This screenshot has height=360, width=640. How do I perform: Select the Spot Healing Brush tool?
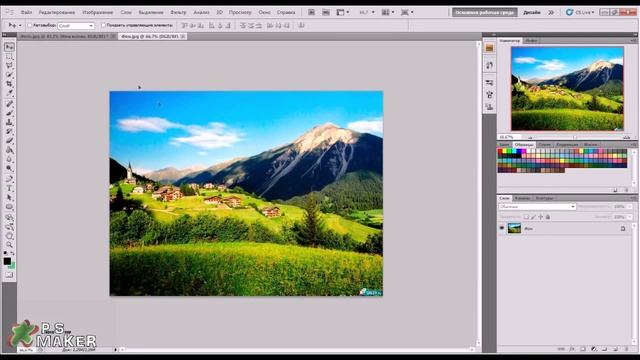(x=9, y=104)
